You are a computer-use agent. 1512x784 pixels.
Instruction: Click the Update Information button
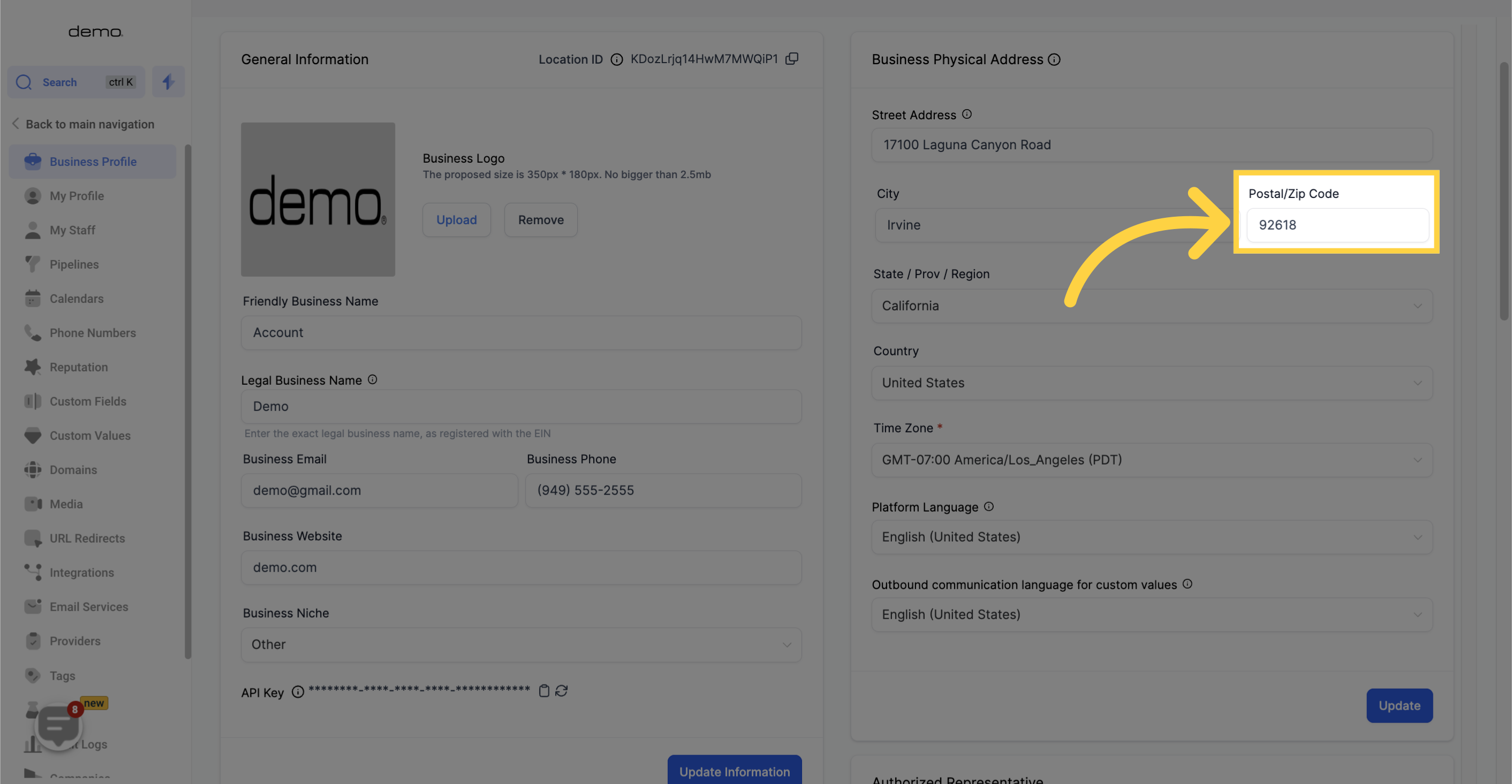coord(734,770)
